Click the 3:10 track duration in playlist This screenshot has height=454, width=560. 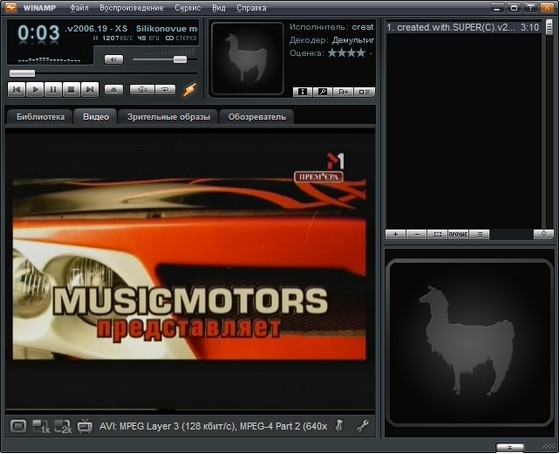tap(530, 28)
